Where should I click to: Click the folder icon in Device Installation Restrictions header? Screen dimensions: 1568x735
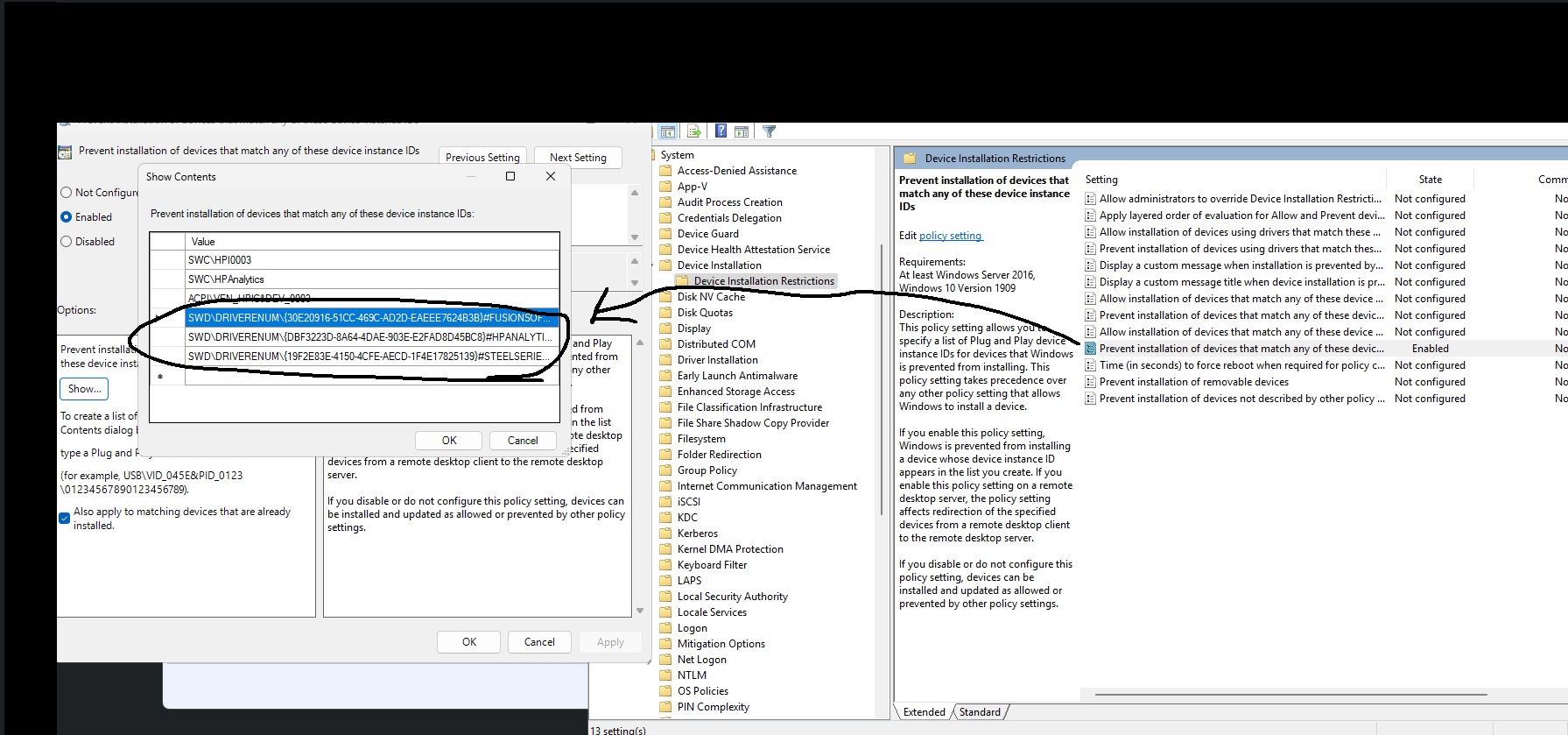click(910, 159)
